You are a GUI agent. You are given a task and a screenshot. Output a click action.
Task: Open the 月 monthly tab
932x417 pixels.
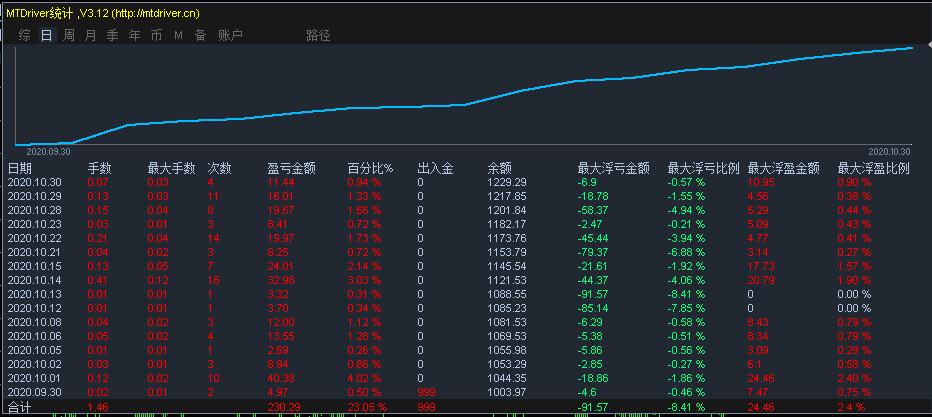click(90, 36)
